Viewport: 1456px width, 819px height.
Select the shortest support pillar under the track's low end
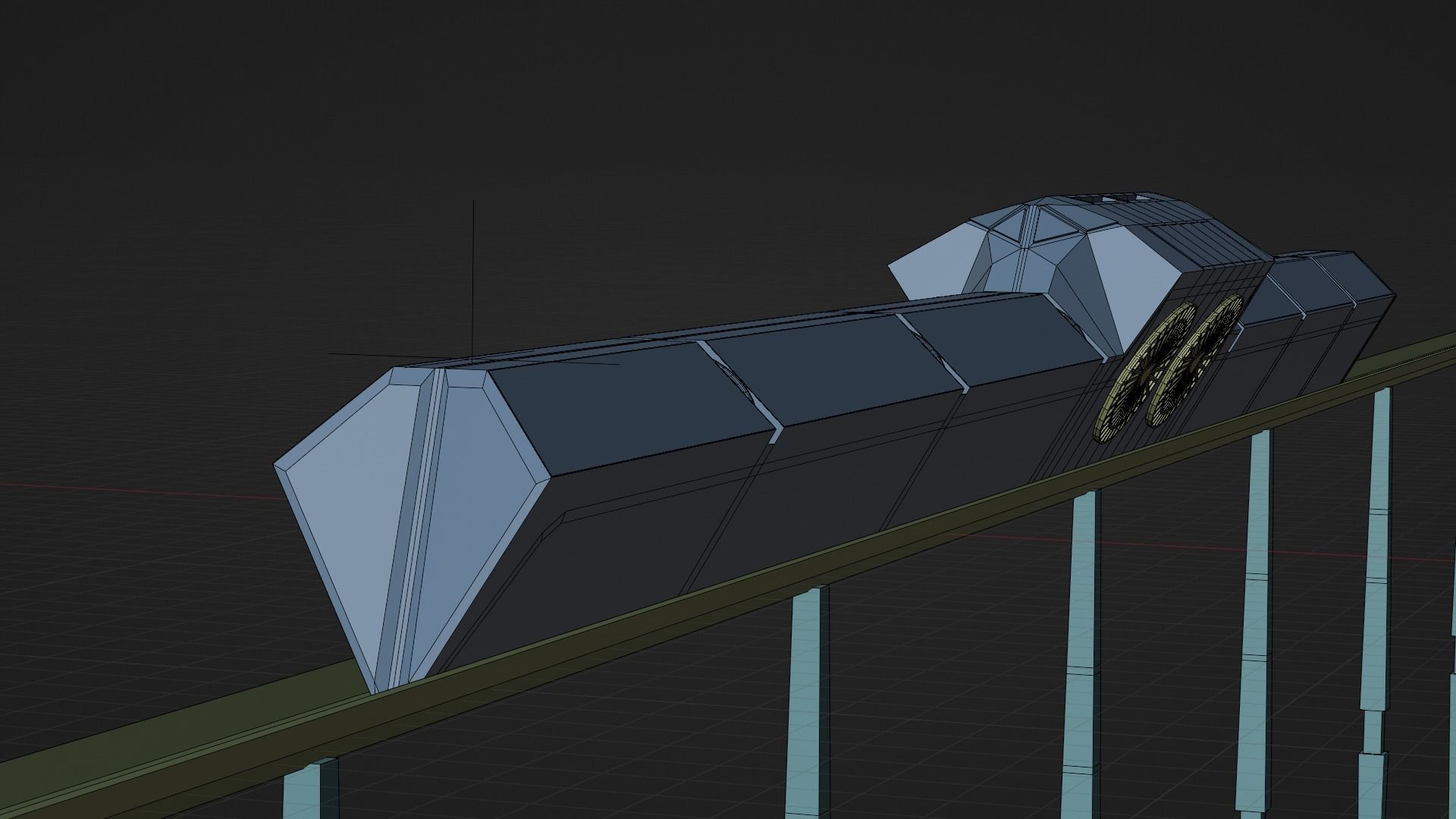(311, 789)
